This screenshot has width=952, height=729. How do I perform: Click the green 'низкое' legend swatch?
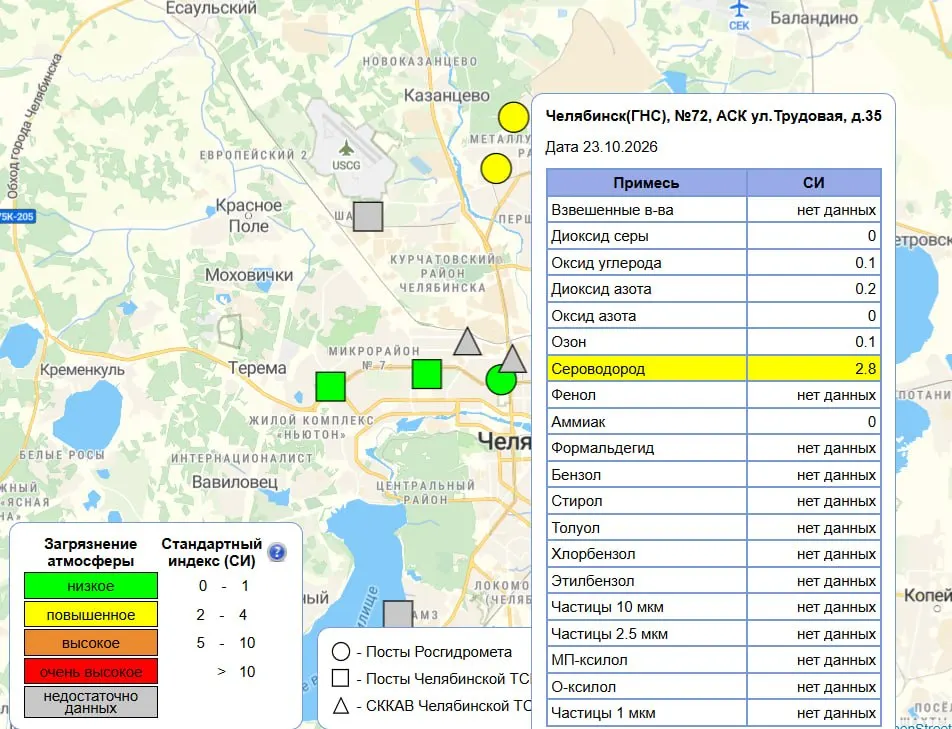coord(91,586)
